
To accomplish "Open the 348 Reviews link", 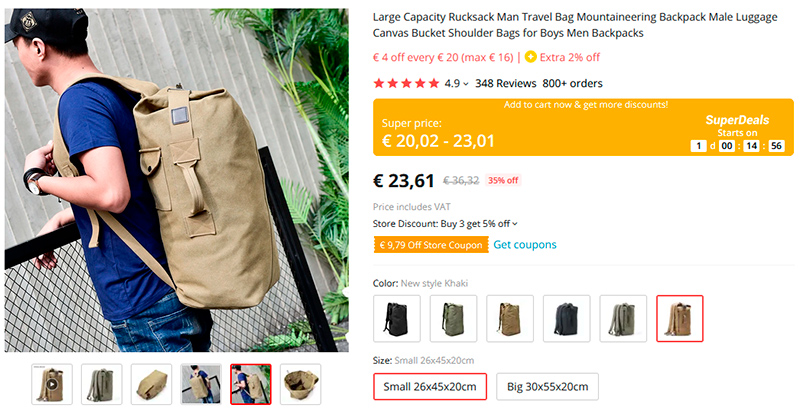I will (506, 84).
